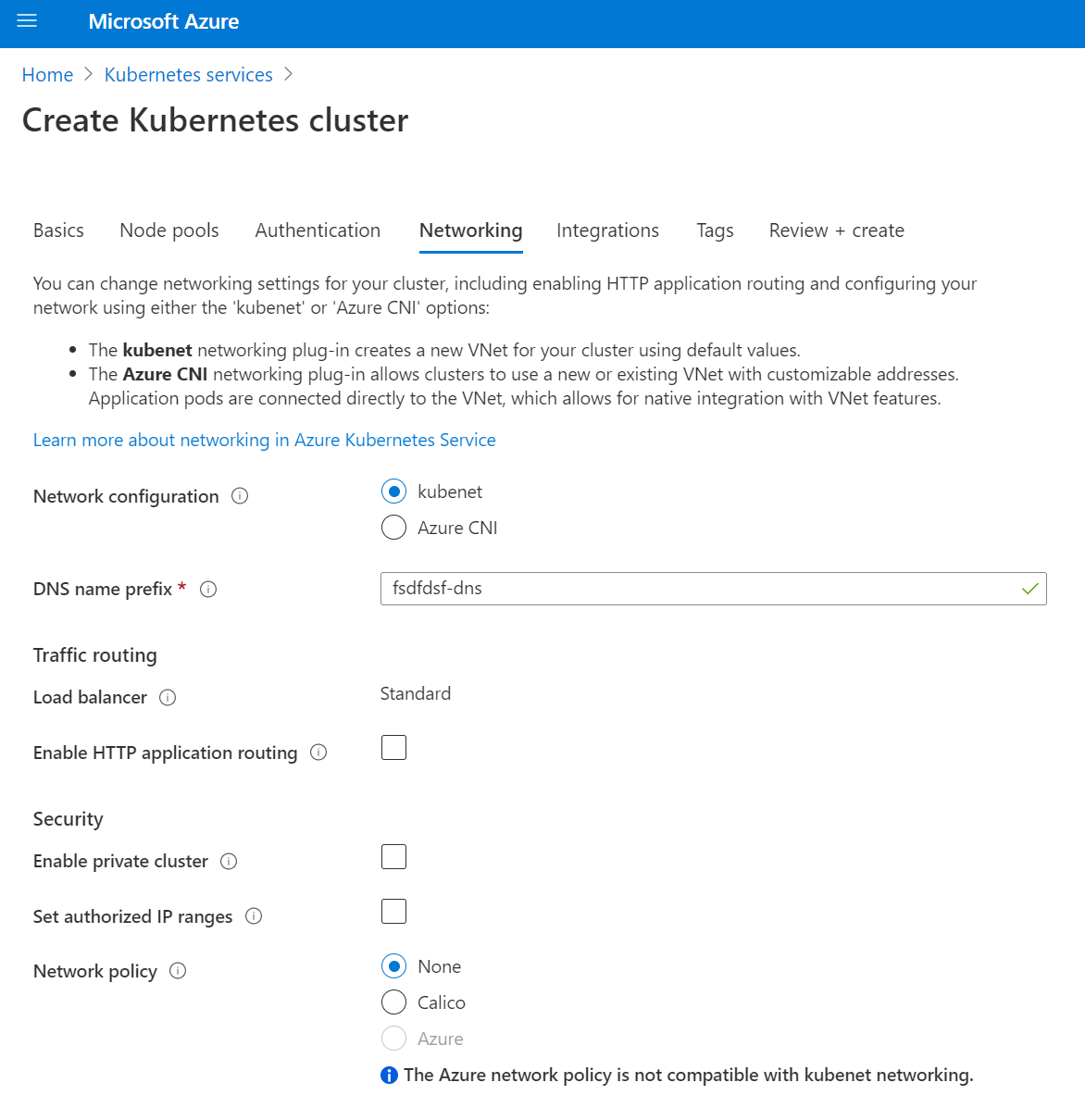
Task: Open the Review + create tab
Action: coord(835,230)
